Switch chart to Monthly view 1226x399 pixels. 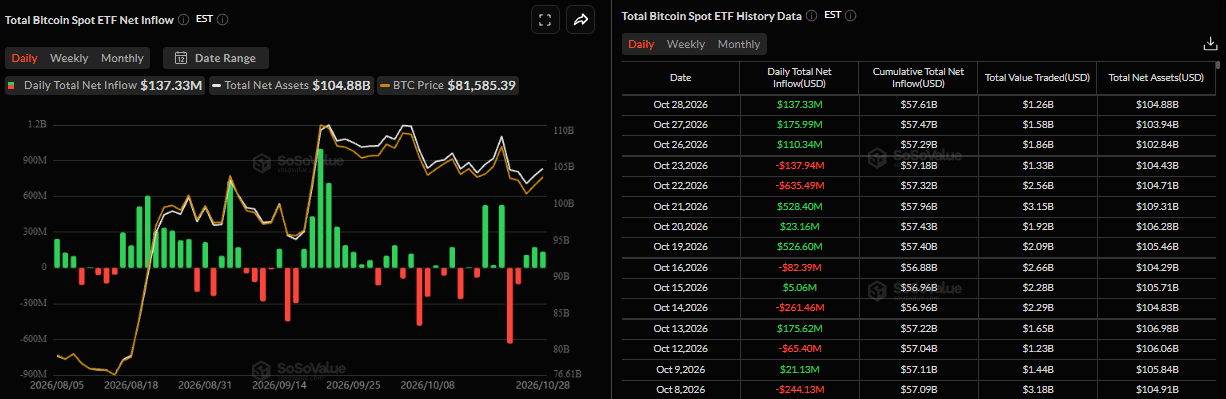[x=122, y=58]
